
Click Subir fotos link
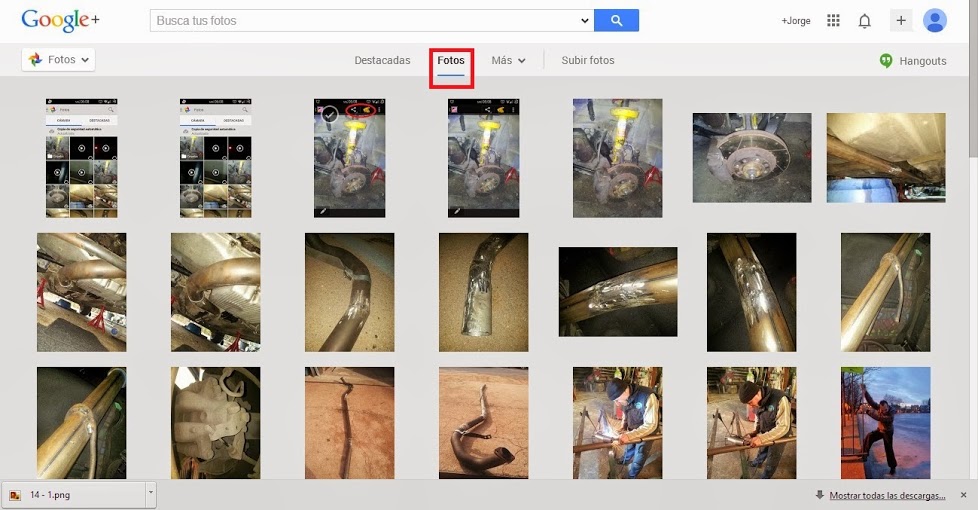tap(588, 61)
